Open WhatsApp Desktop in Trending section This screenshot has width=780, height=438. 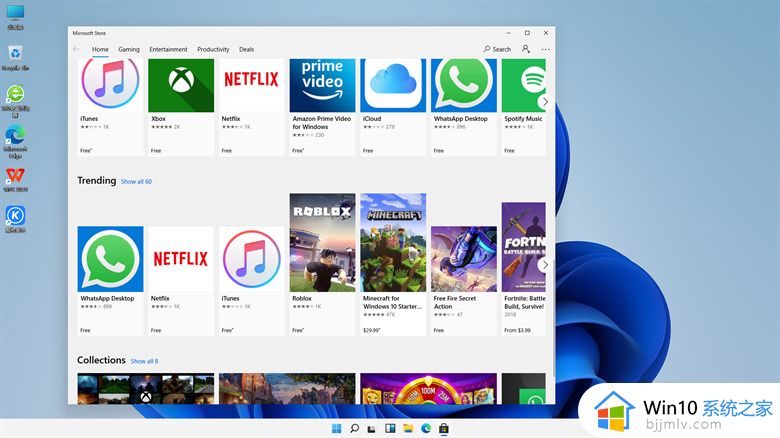pos(110,281)
